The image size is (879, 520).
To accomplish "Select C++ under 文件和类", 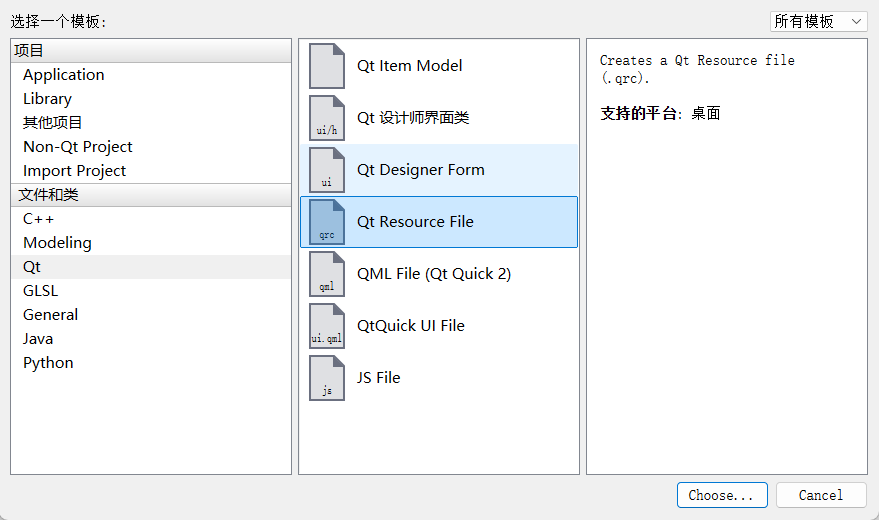I will tap(151, 219).
